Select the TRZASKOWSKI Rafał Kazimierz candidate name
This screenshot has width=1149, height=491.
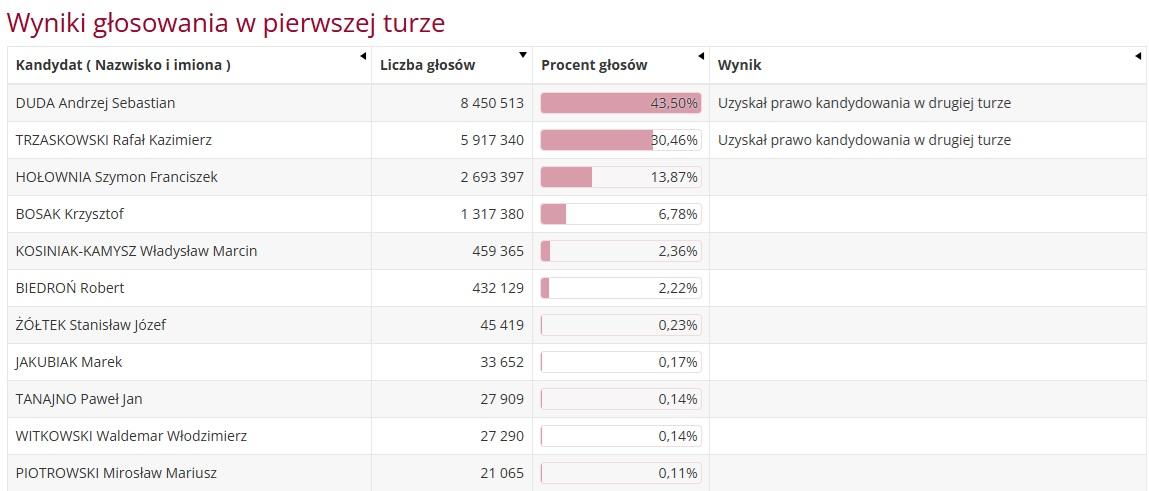tap(114, 140)
